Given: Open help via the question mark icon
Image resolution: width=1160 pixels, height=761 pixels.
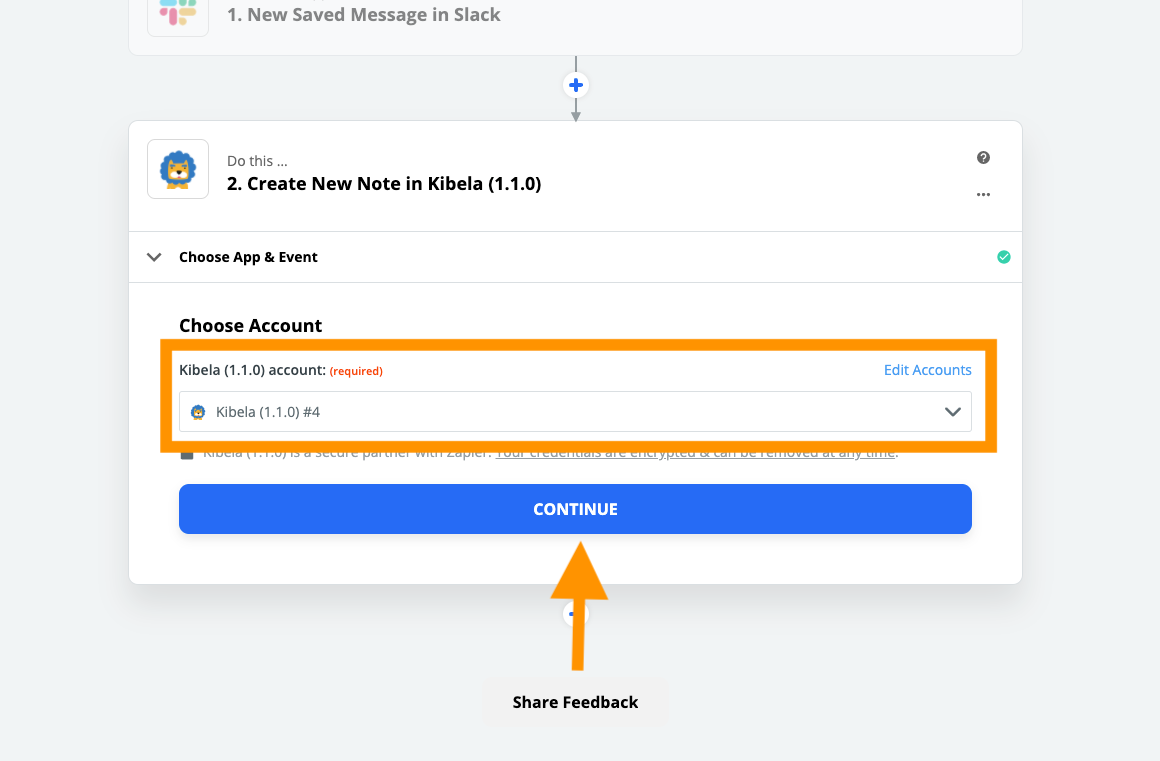Looking at the screenshot, I should click(x=983, y=158).
